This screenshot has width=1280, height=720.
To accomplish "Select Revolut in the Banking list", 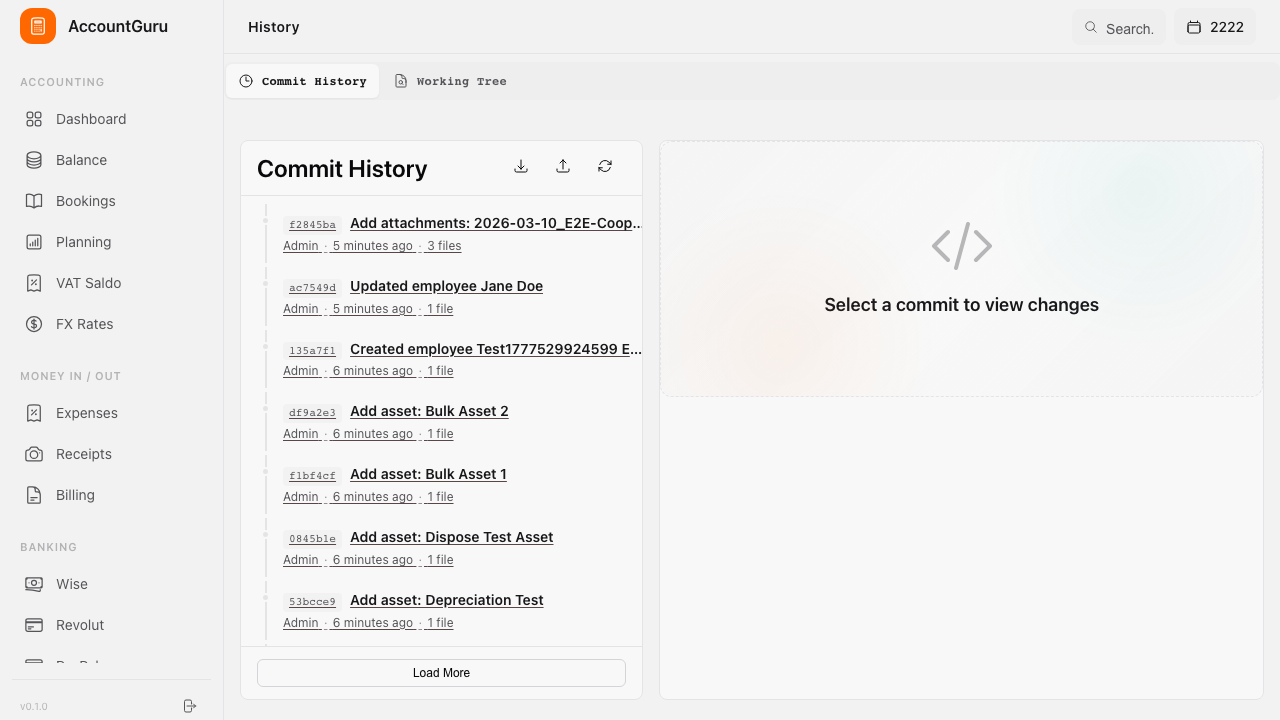I will click(111, 625).
